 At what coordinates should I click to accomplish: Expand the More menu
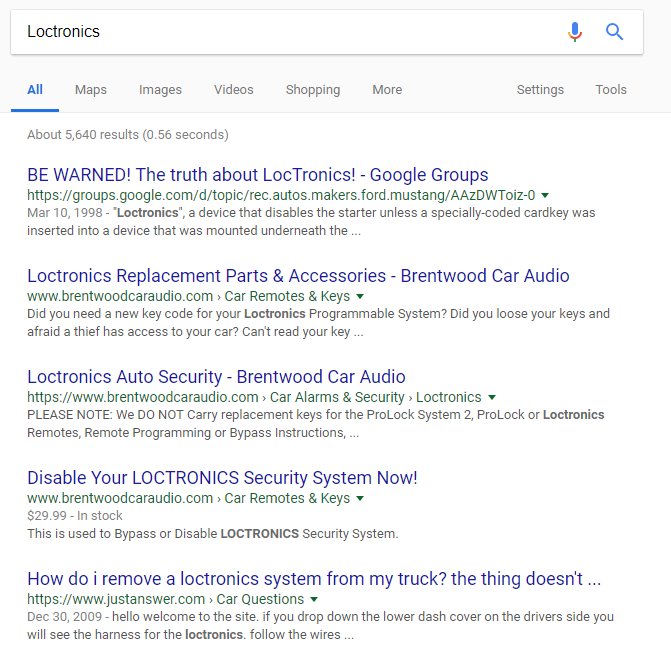387,89
